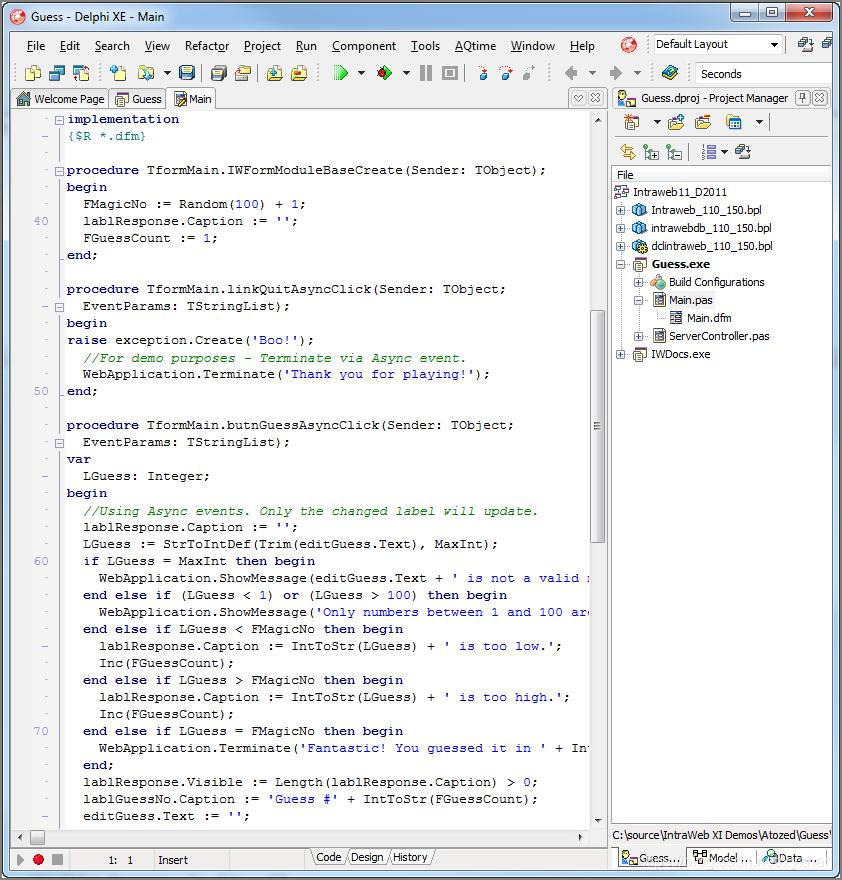
Task: Switch to the History view tab
Action: [x=410, y=858]
